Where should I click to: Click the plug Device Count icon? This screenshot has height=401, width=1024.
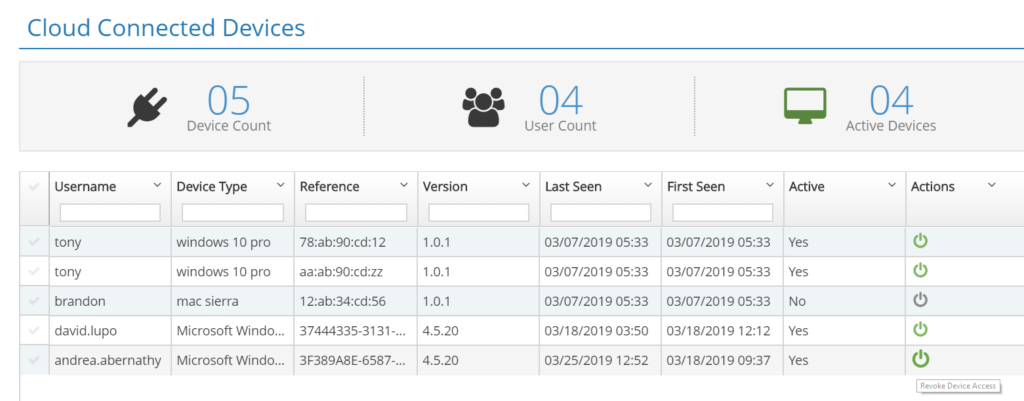147,108
